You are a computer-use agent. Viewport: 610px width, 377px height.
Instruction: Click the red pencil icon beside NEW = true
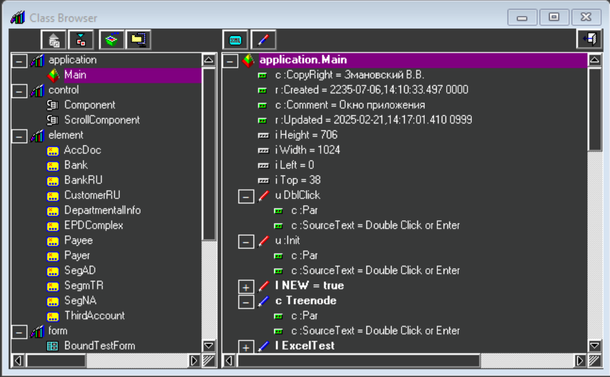263,286
